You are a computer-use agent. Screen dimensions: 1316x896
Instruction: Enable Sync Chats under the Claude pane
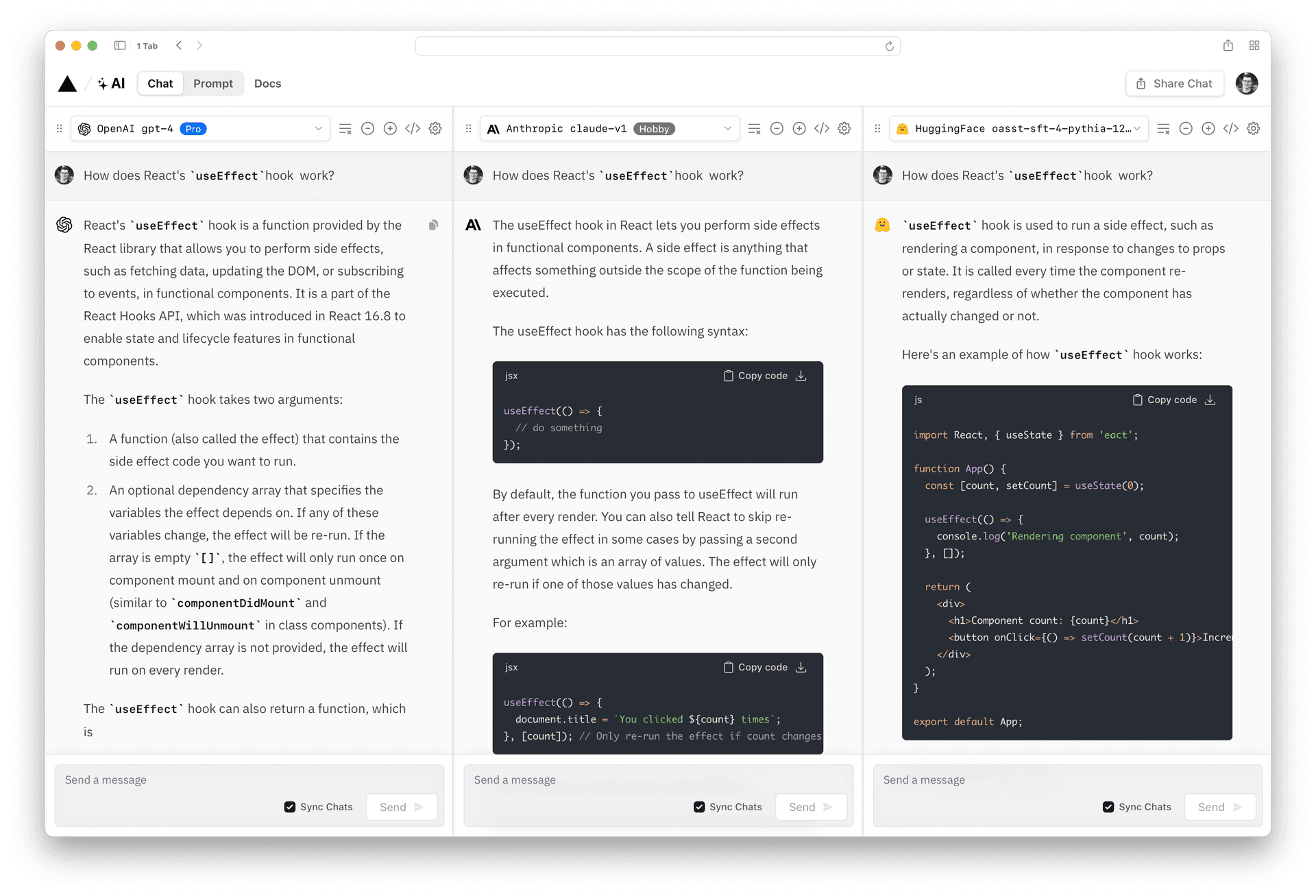point(699,807)
